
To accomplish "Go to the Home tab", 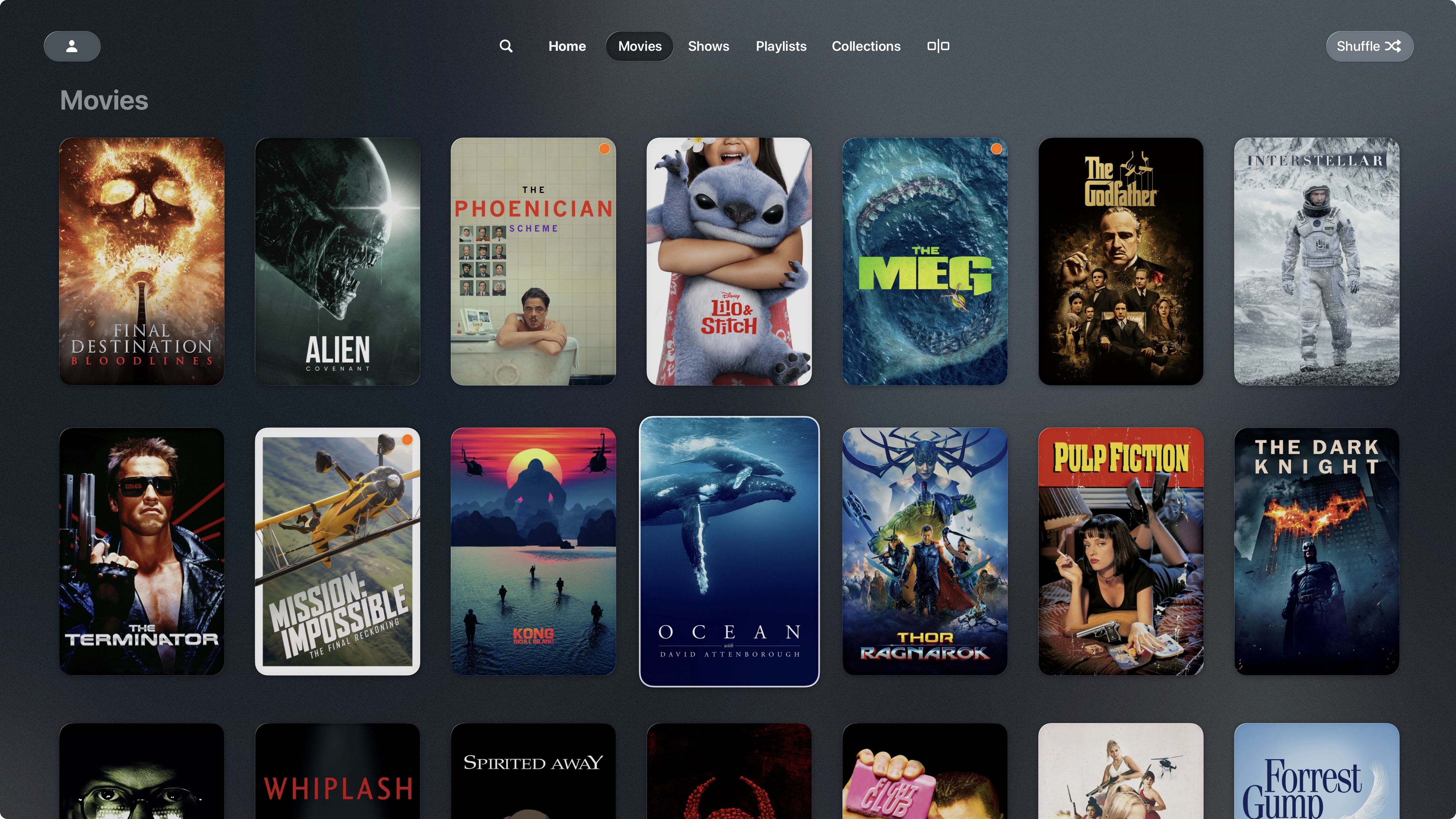I will [567, 46].
